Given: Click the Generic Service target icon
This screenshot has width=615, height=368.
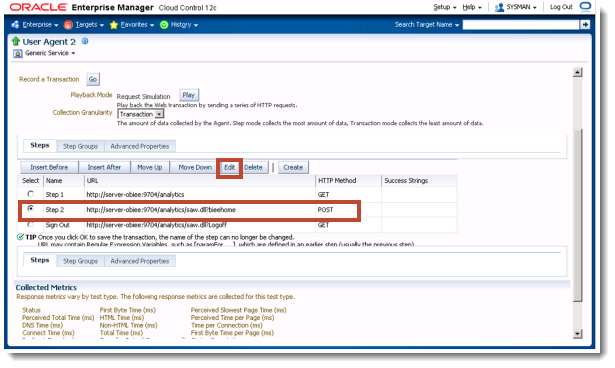Looking at the screenshot, I should click(18, 53).
